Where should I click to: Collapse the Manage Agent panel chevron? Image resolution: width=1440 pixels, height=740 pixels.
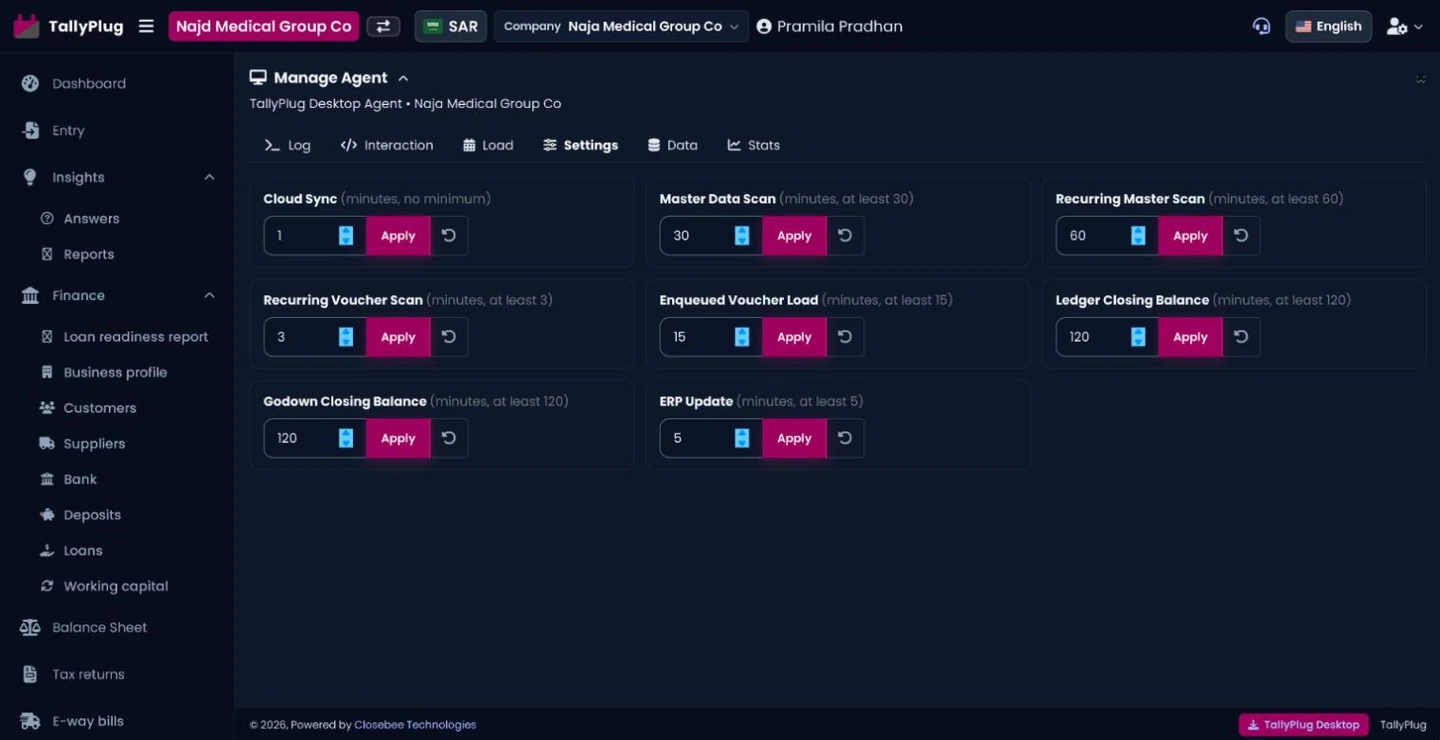click(403, 78)
